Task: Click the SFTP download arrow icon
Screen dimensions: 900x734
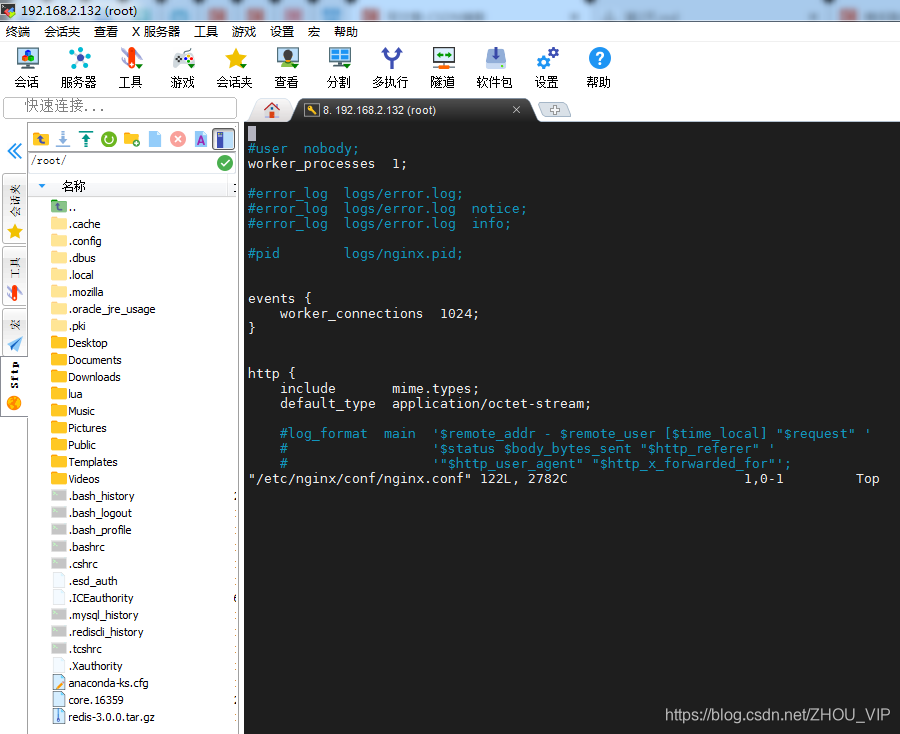Action: pyautogui.click(x=63, y=139)
